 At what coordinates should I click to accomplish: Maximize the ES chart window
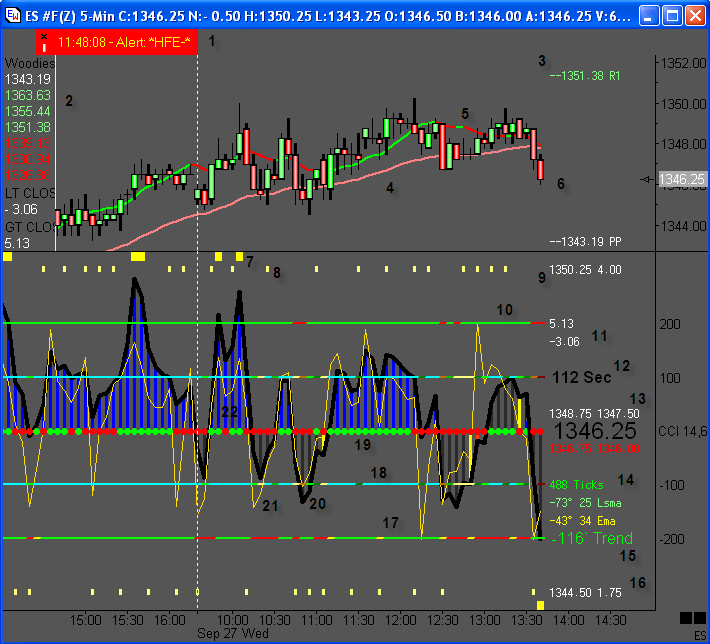(670, 16)
